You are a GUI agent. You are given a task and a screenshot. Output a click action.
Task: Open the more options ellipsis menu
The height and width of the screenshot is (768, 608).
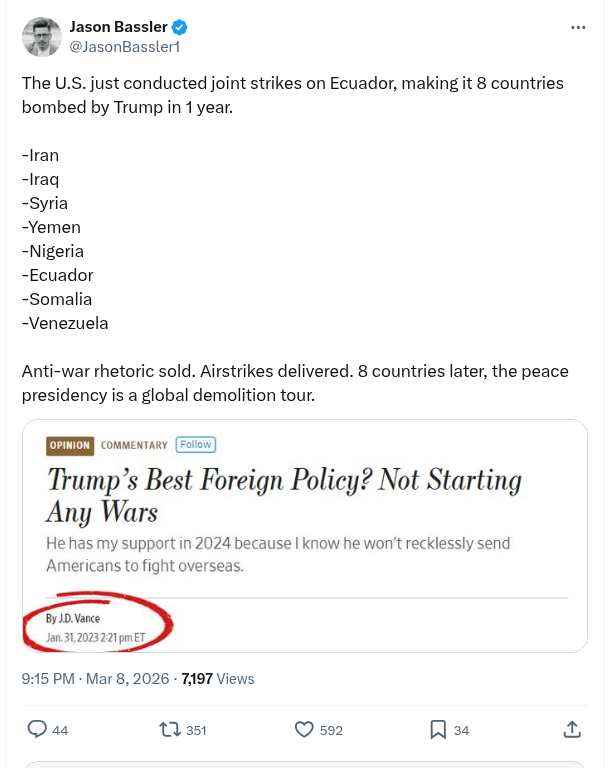578,27
